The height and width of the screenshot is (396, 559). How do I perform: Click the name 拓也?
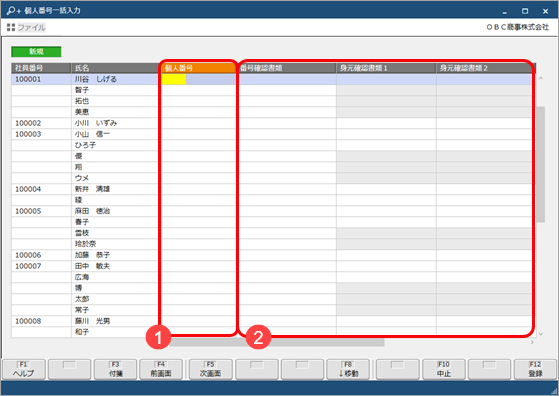[82, 101]
